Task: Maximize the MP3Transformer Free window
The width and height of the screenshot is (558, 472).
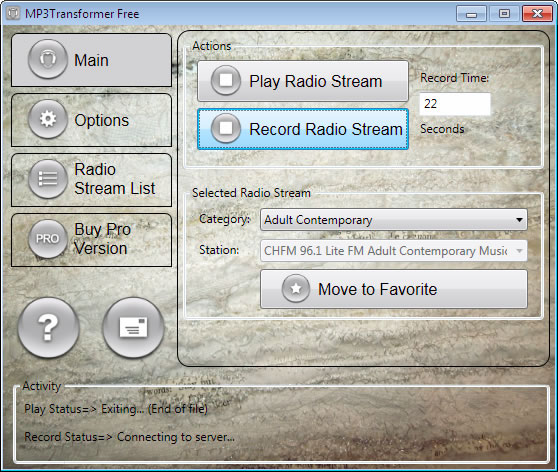Action: tap(504, 14)
